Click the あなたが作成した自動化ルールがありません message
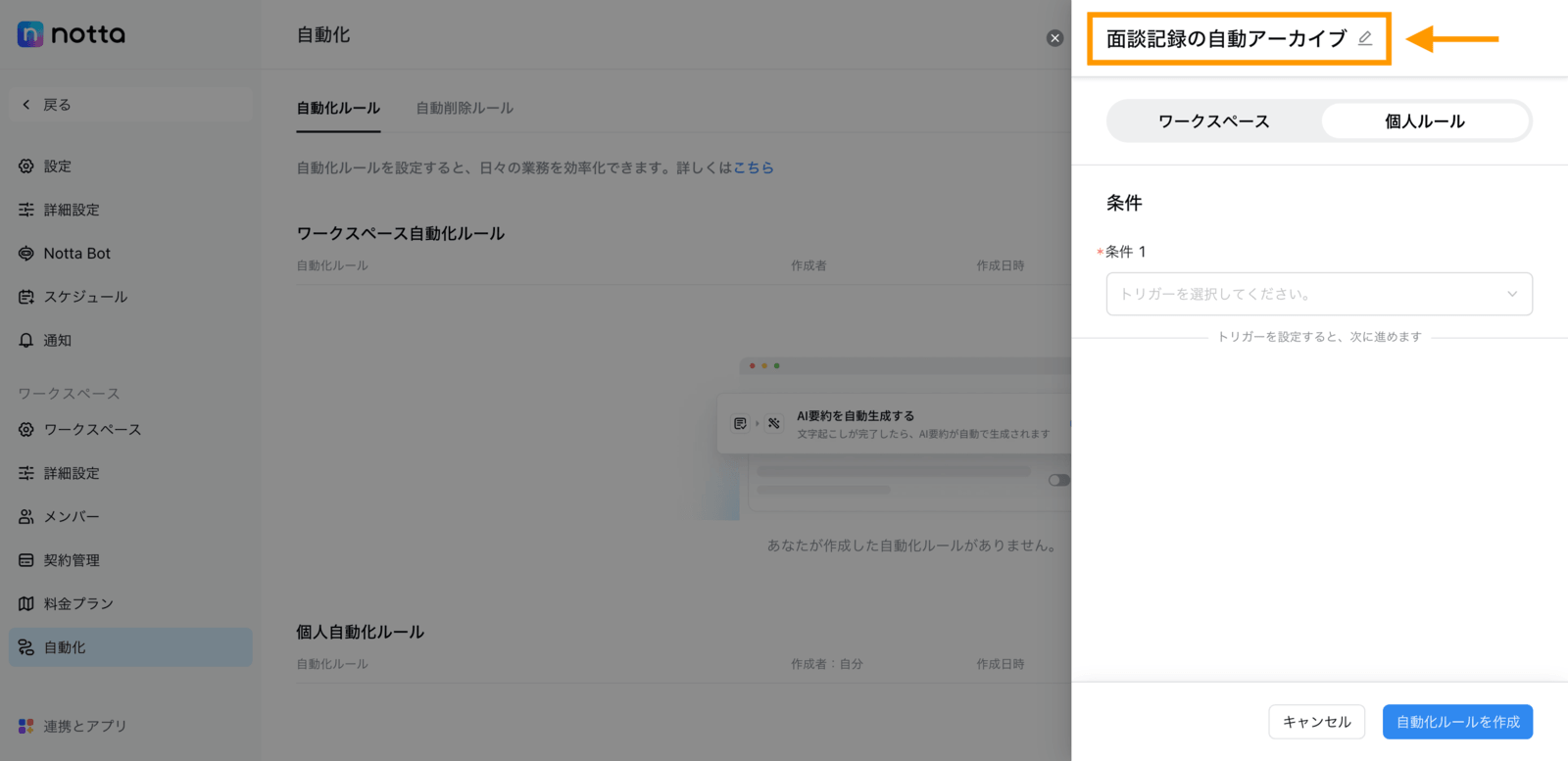 pos(911,546)
